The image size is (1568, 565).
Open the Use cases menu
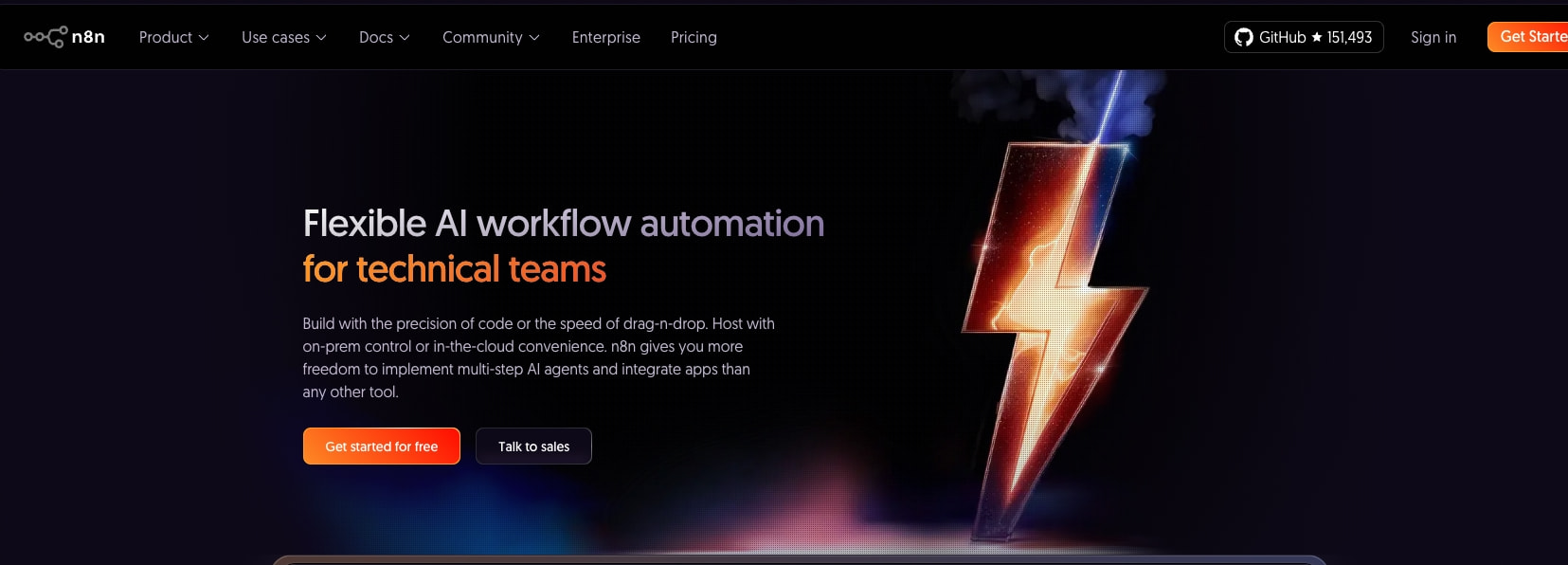click(283, 37)
